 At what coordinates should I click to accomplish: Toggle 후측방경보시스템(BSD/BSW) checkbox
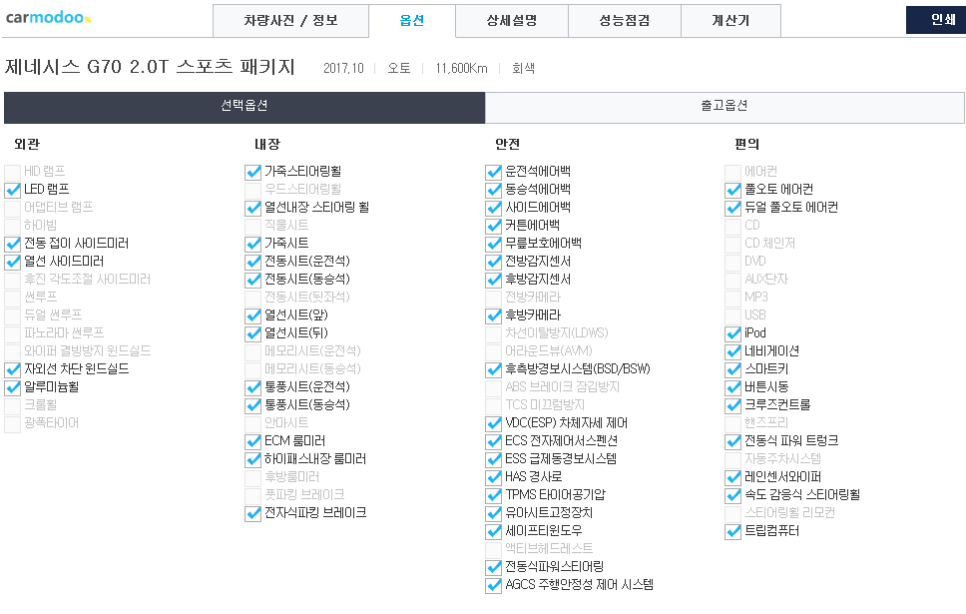(x=493, y=370)
